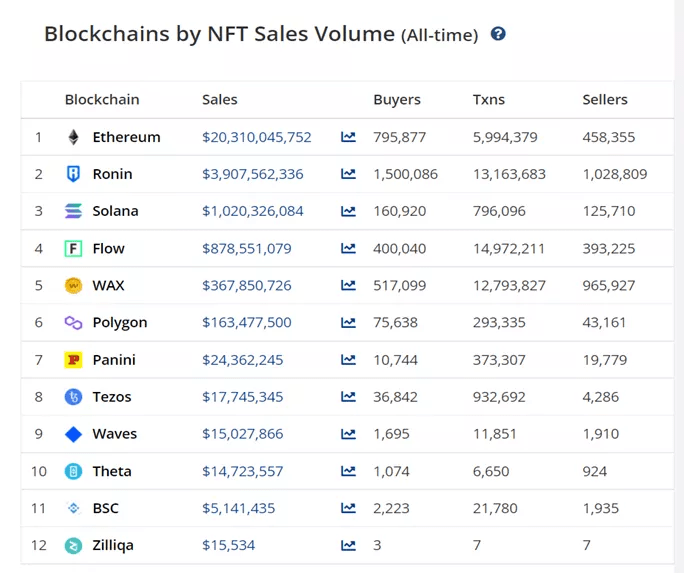
Task: Sort by the Sellers column header
Action: (x=605, y=100)
